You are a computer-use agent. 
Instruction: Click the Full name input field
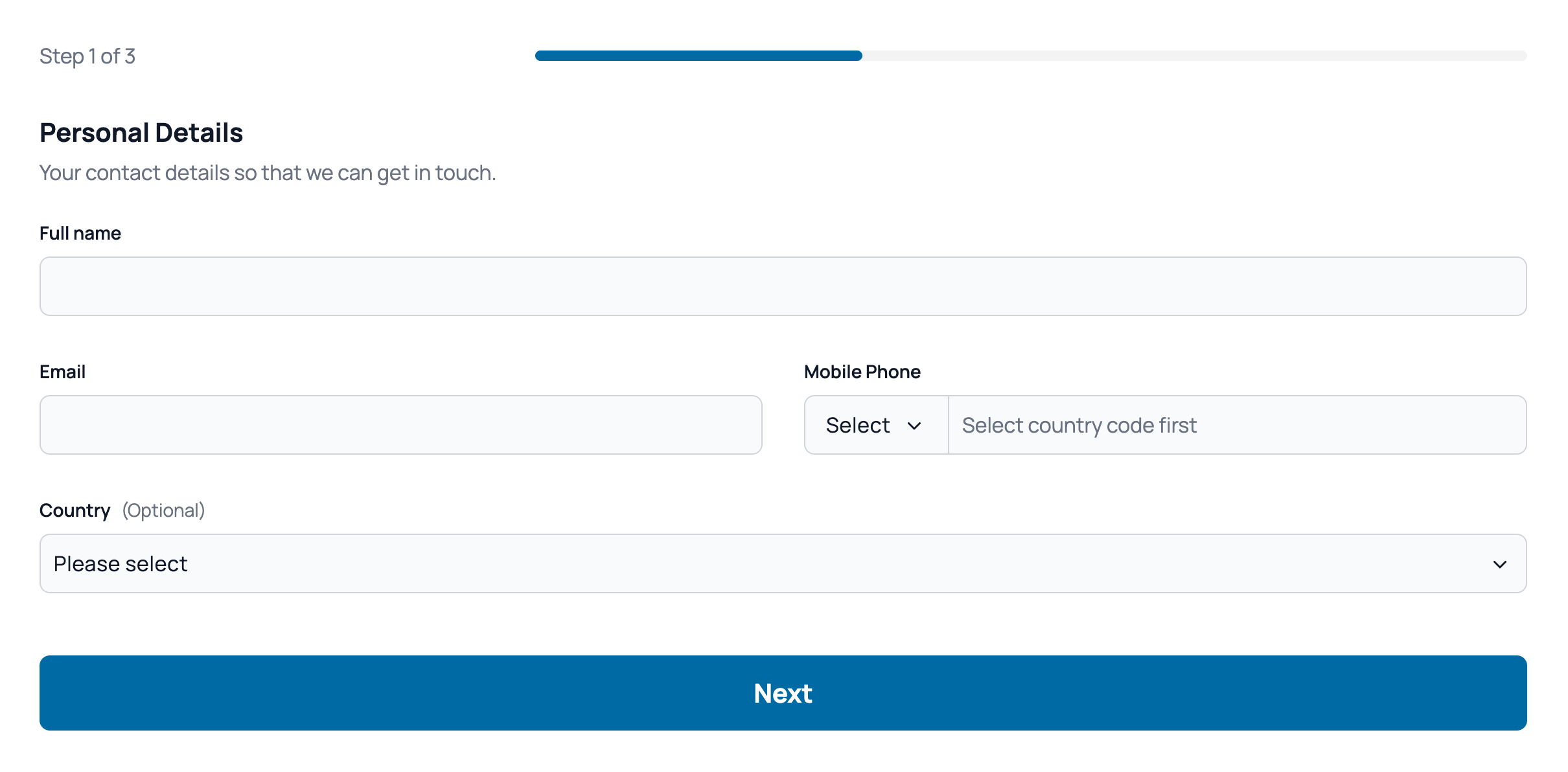coord(783,286)
